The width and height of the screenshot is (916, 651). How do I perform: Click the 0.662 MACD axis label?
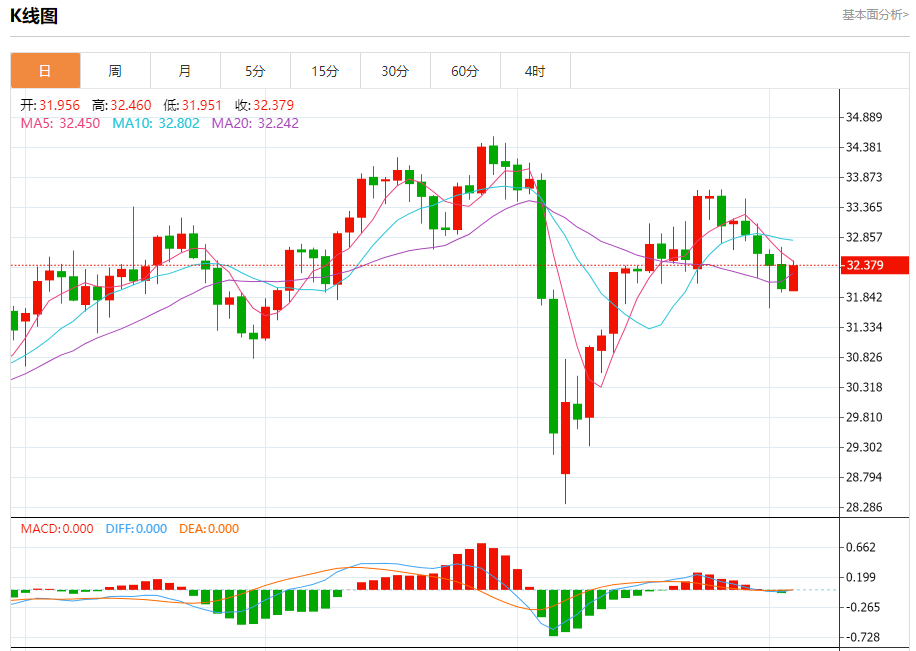(860, 547)
